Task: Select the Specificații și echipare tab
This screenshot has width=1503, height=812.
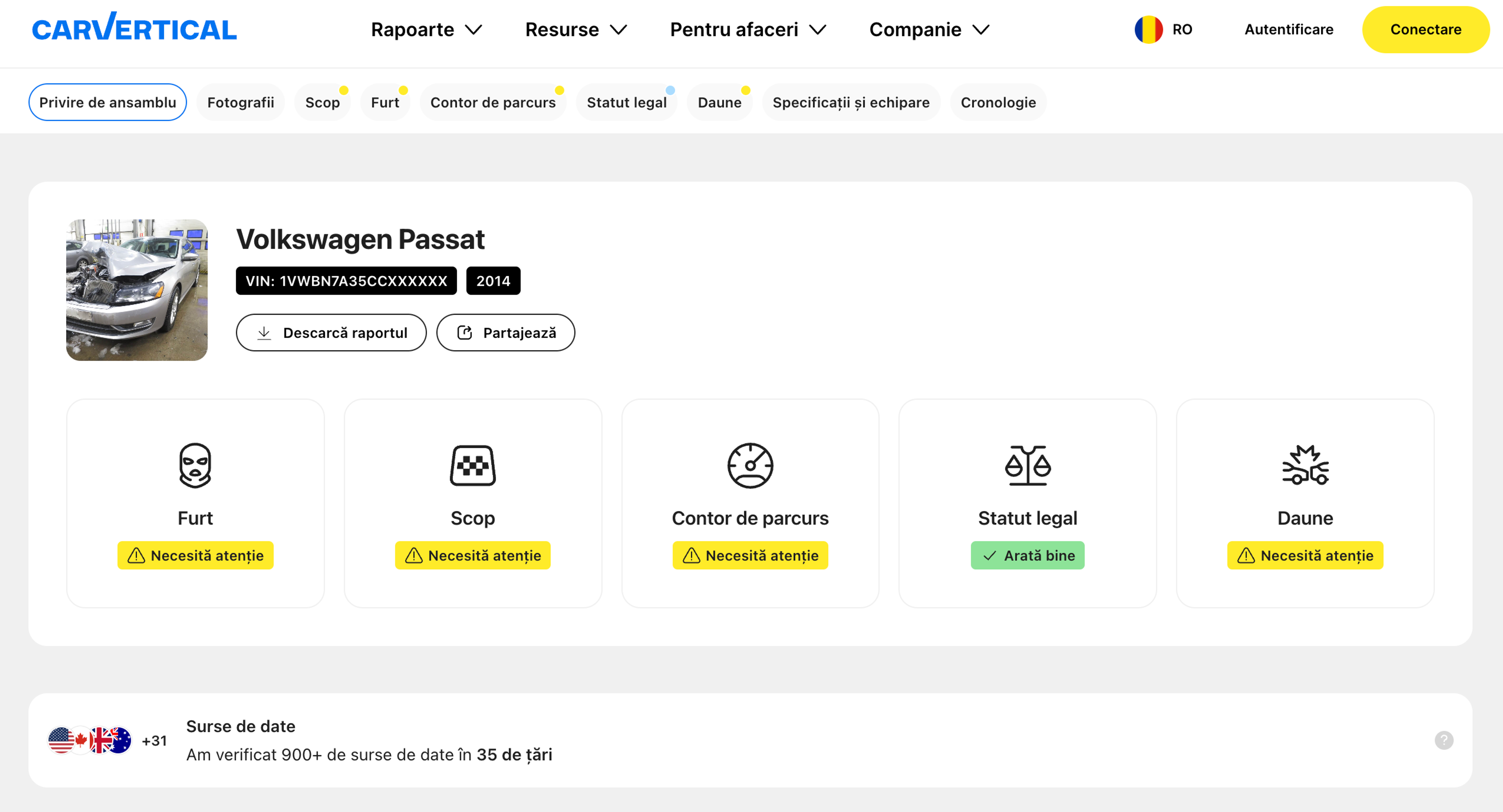Action: [x=851, y=103]
